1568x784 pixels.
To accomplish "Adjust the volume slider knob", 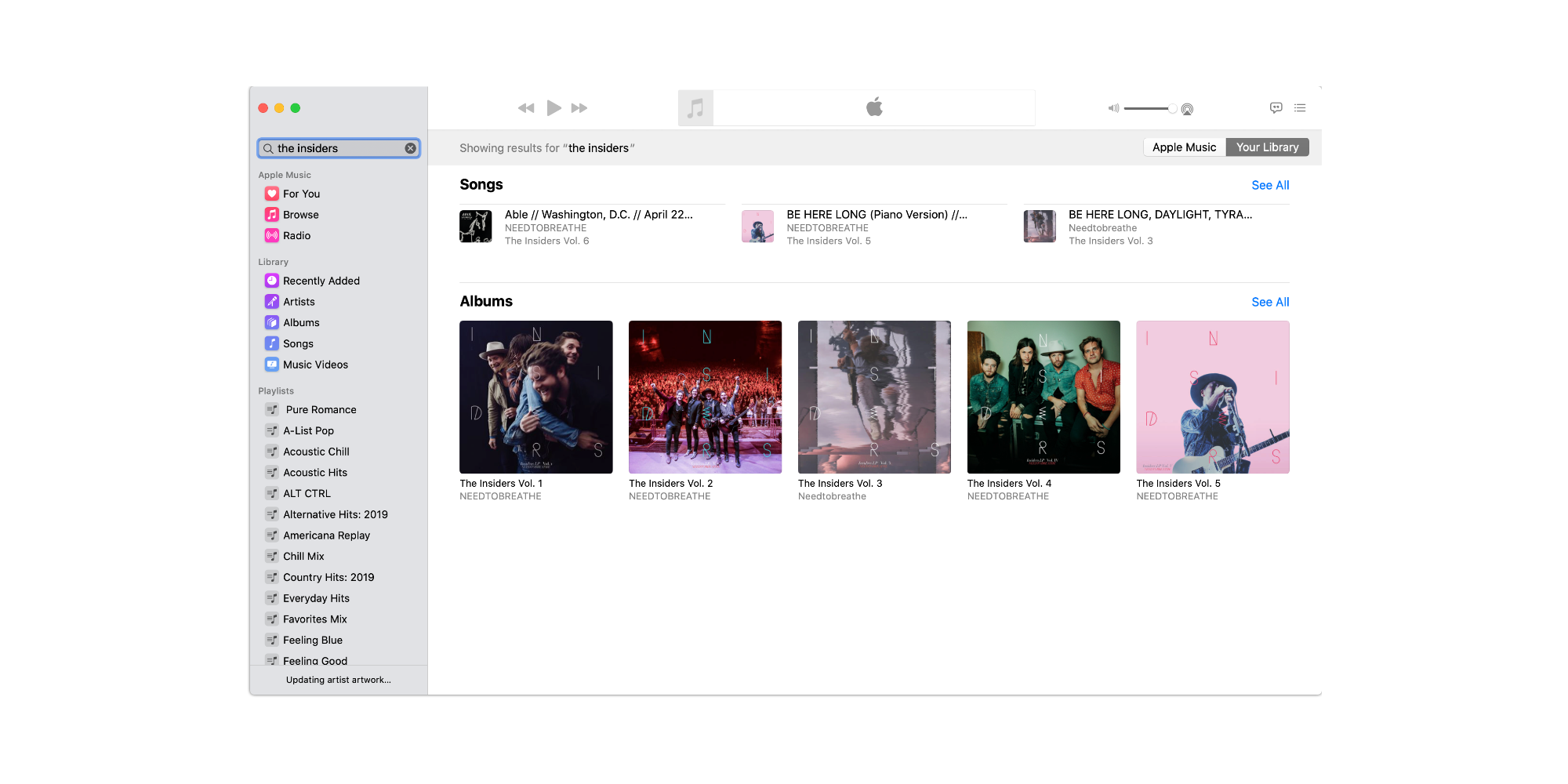I will pyautogui.click(x=1172, y=108).
